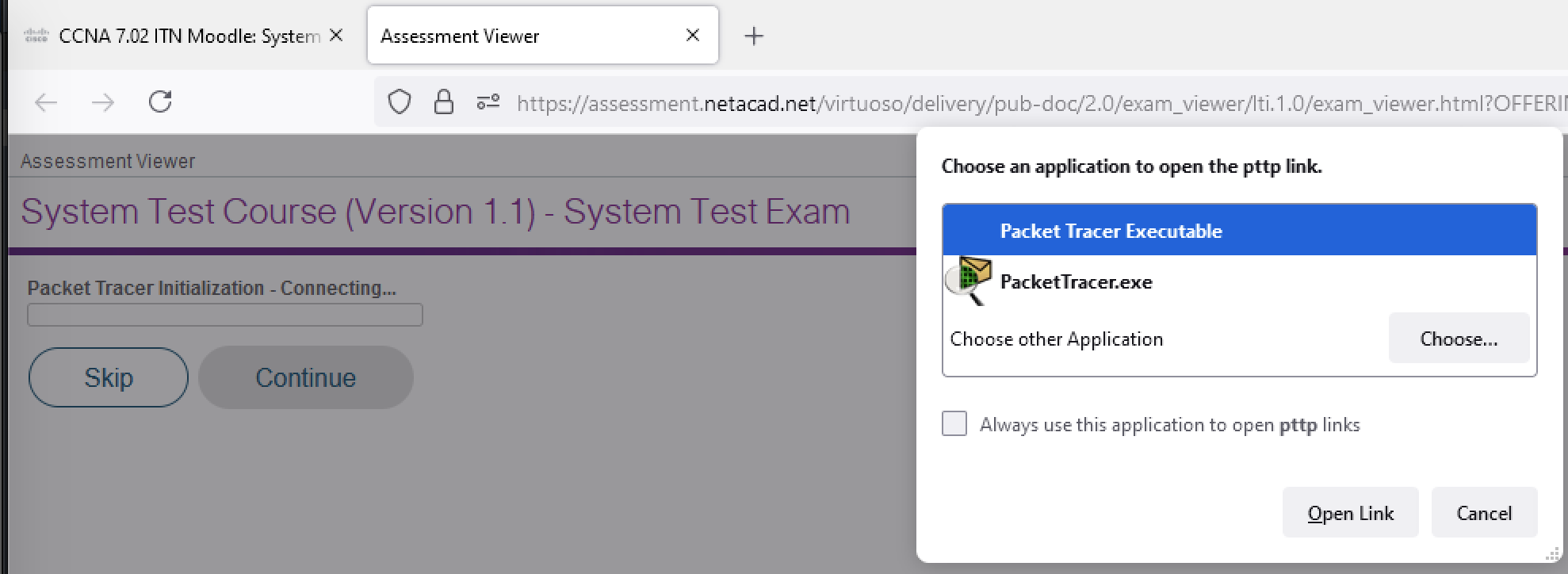Click the Packet Tracer initialization progress bar
The height and width of the screenshot is (574, 1568).
tap(225, 315)
